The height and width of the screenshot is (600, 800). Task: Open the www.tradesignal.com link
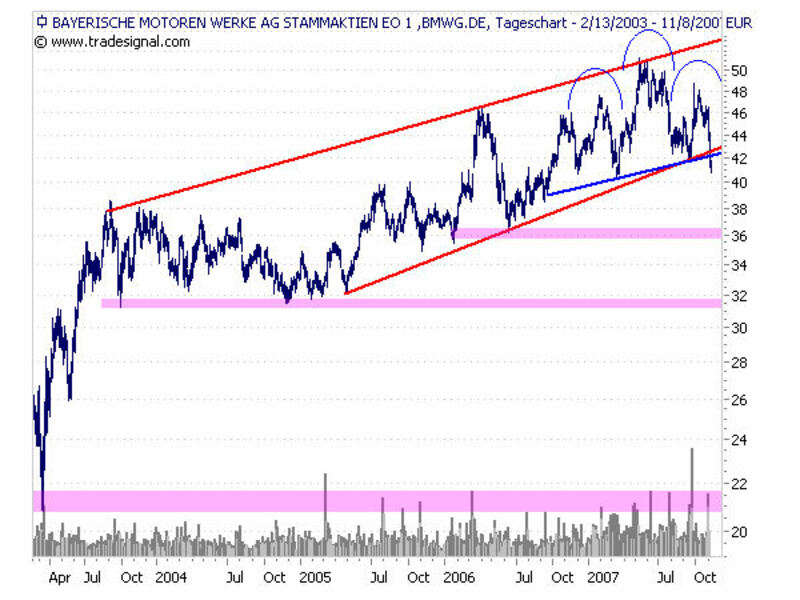point(120,42)
